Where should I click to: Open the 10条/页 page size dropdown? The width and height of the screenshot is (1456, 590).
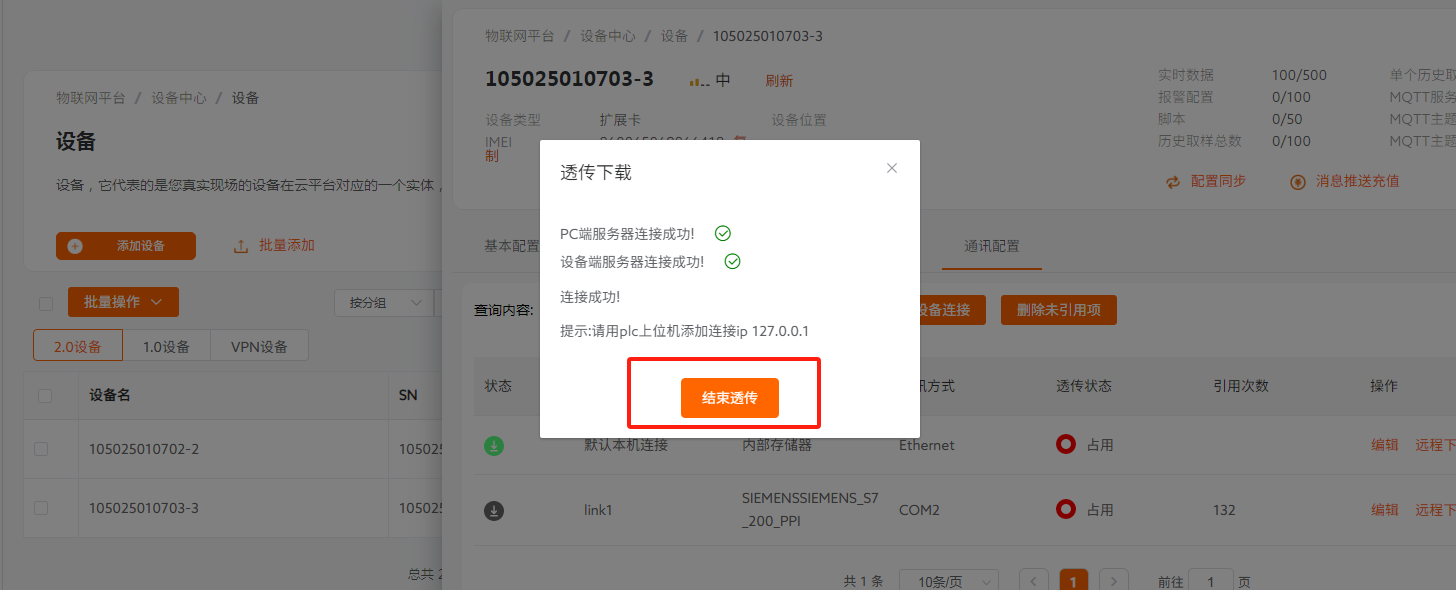coord(948,581)
